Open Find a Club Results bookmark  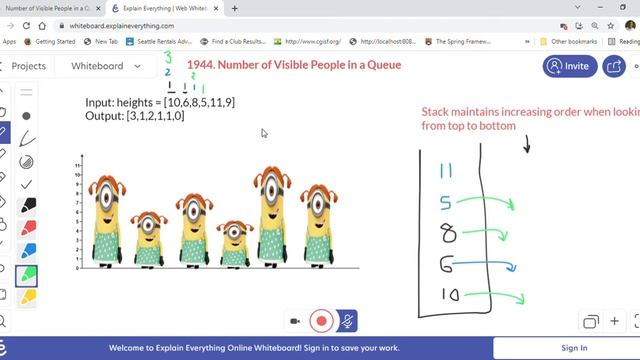233,42
